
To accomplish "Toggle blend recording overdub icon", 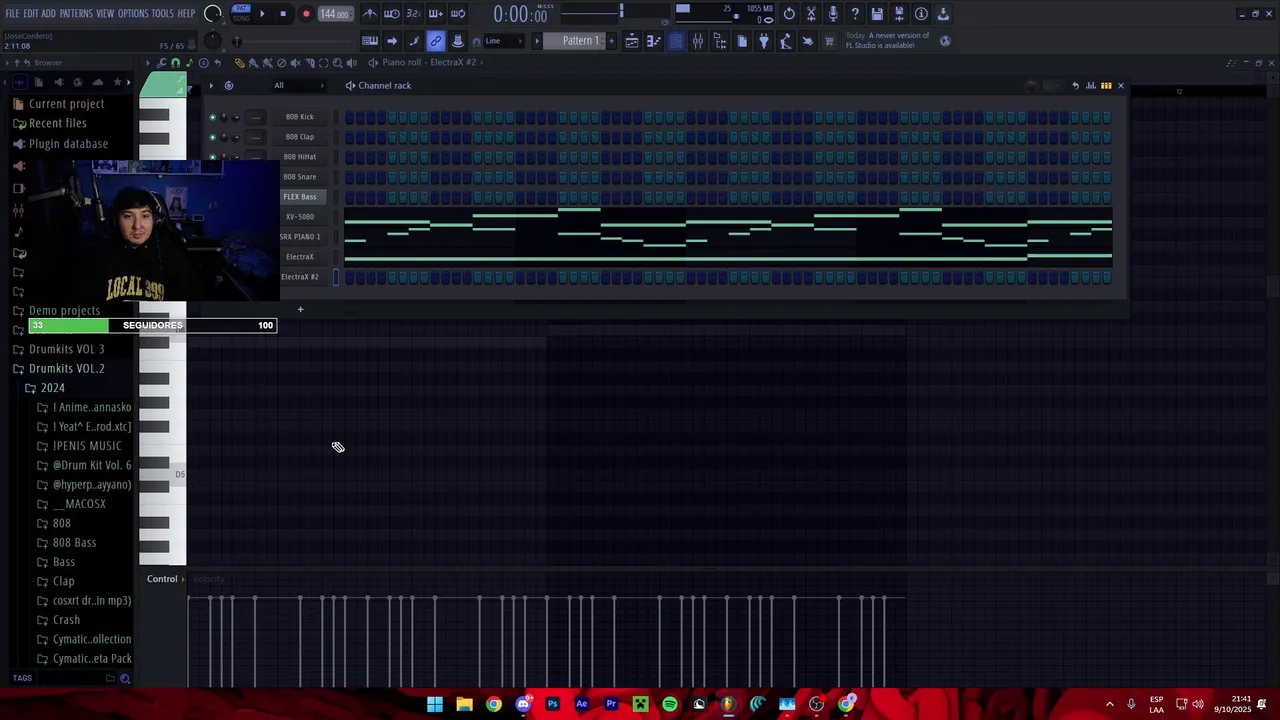I will coord(435,14).
